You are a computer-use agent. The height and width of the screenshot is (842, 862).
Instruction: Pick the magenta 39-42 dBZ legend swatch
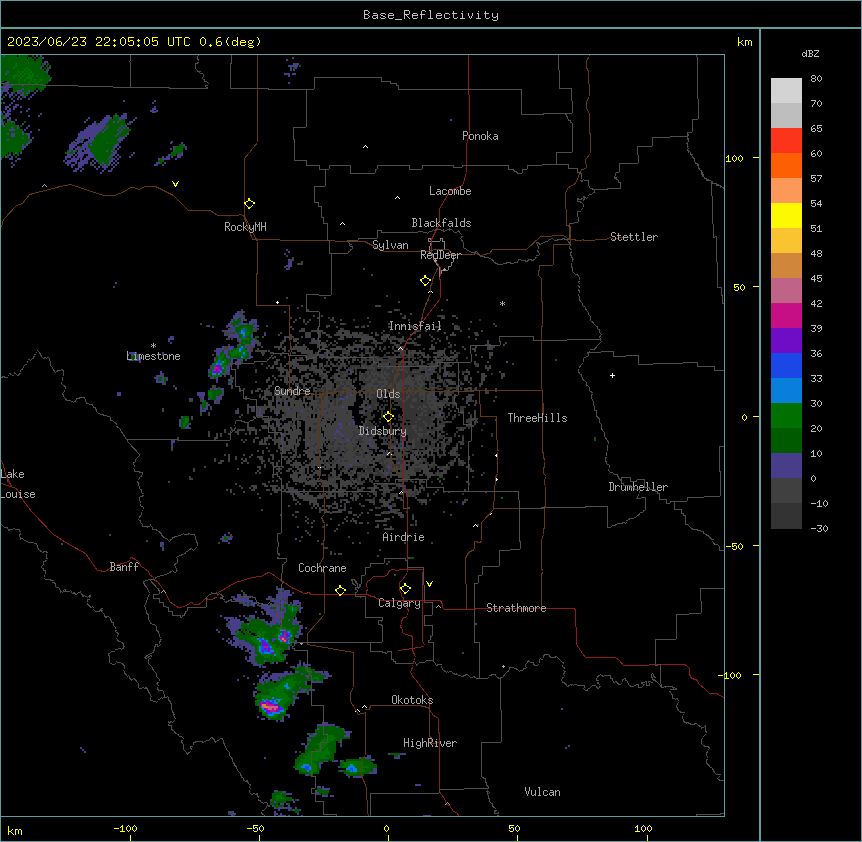click(x=786, y=315)
